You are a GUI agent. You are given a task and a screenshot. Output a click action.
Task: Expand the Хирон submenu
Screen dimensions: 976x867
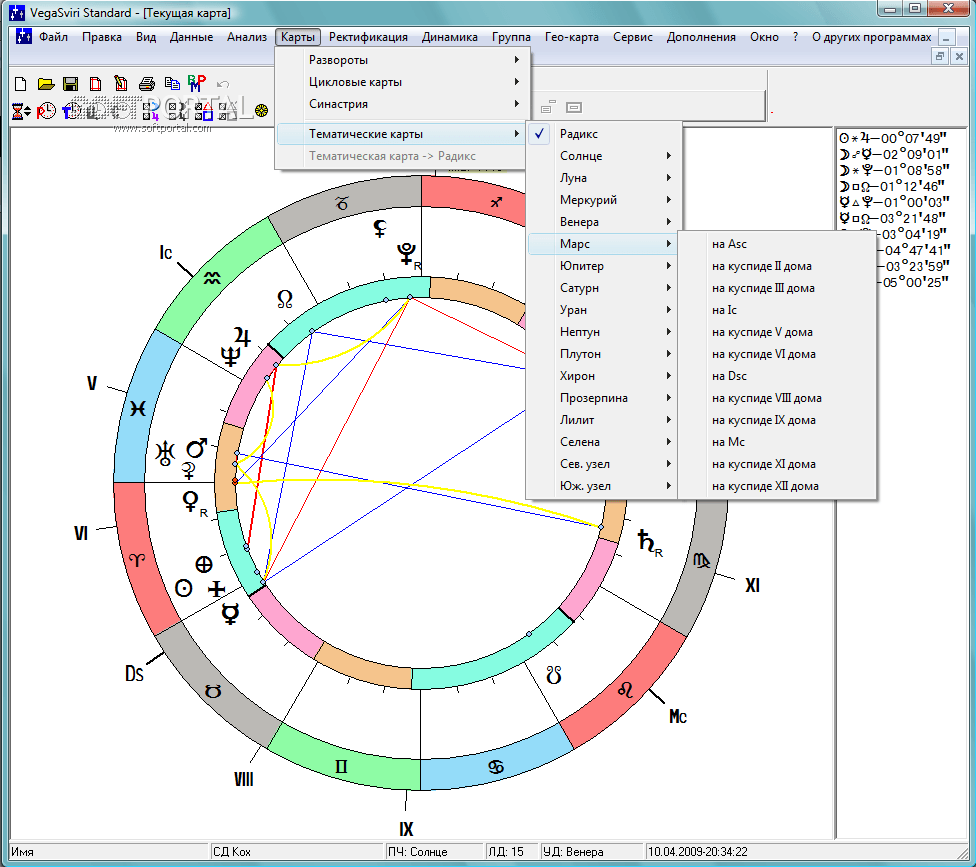coord(604,375)
